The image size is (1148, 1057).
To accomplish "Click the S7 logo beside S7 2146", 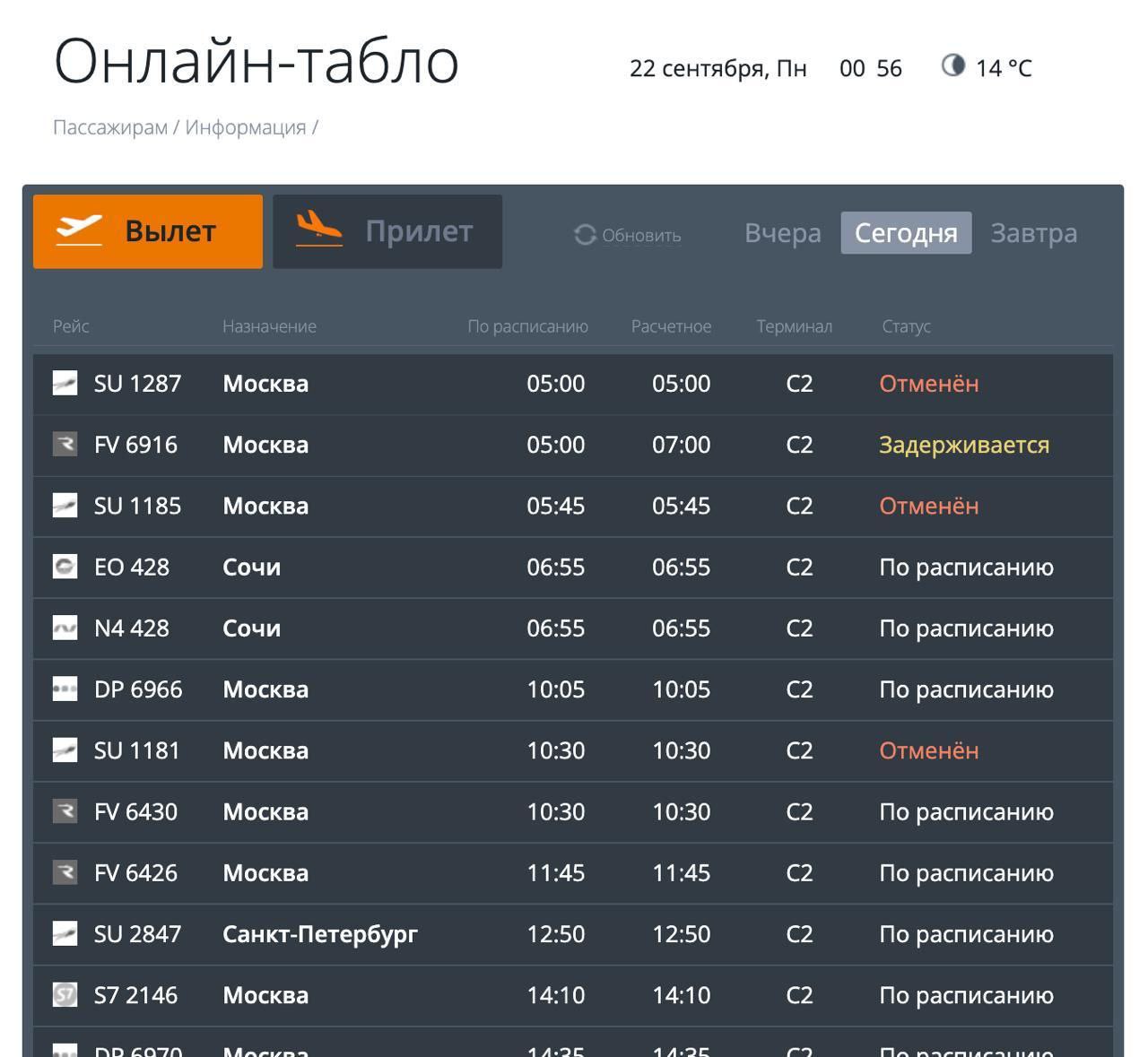I will click(65, 994).
